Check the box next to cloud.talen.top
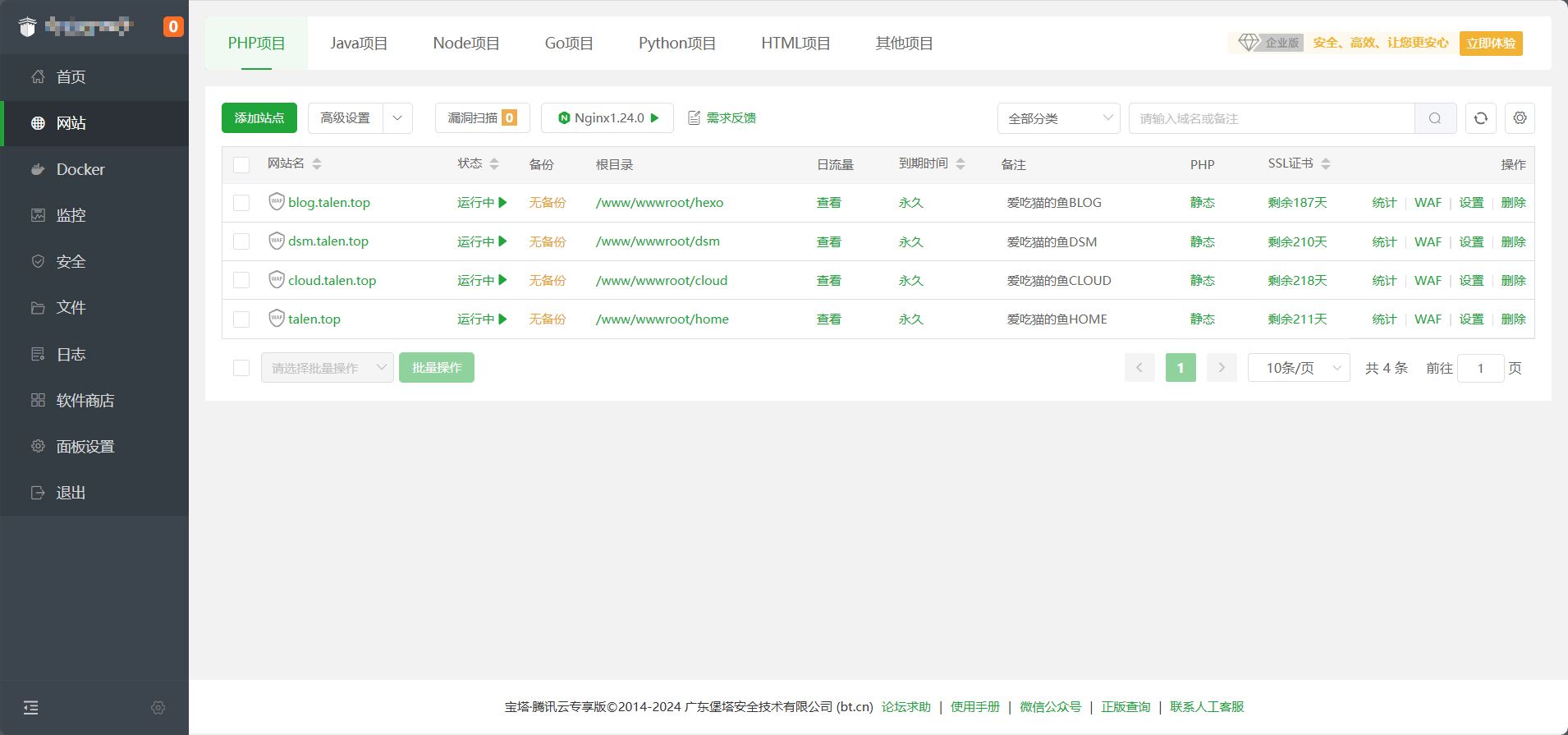 (x=241, y=280)
